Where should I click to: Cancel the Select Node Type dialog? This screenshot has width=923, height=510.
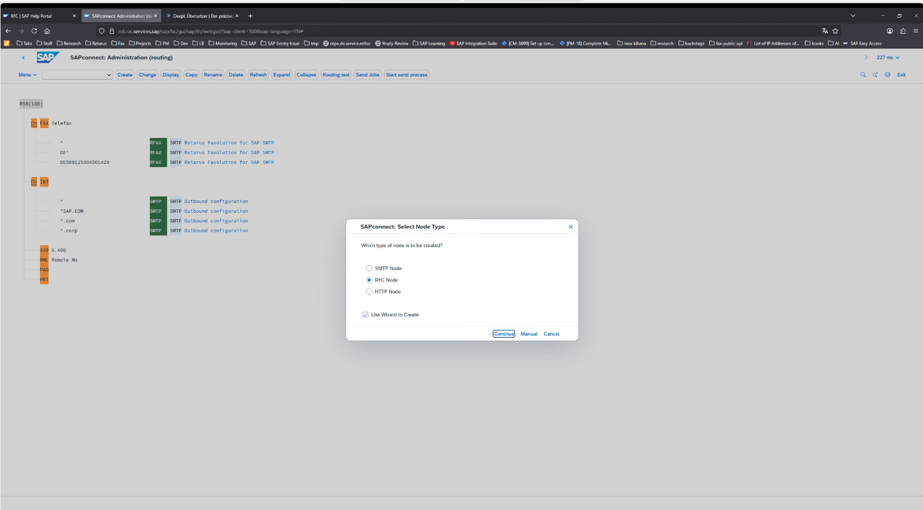coord(552,334)
